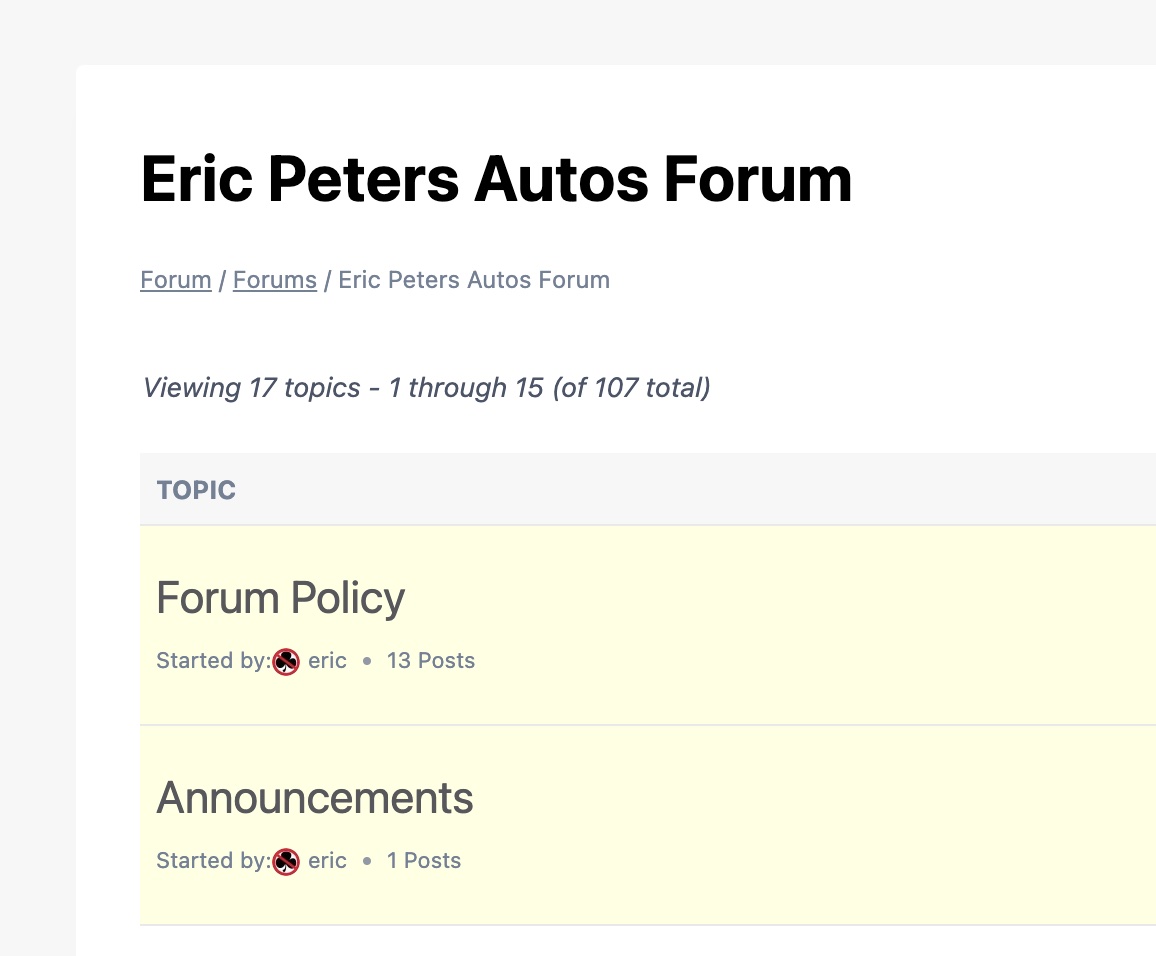Click eric's avatar icon in Forum Policy row
The width and height of the screenshot is (1156, 956).
(x=286, y=661)
